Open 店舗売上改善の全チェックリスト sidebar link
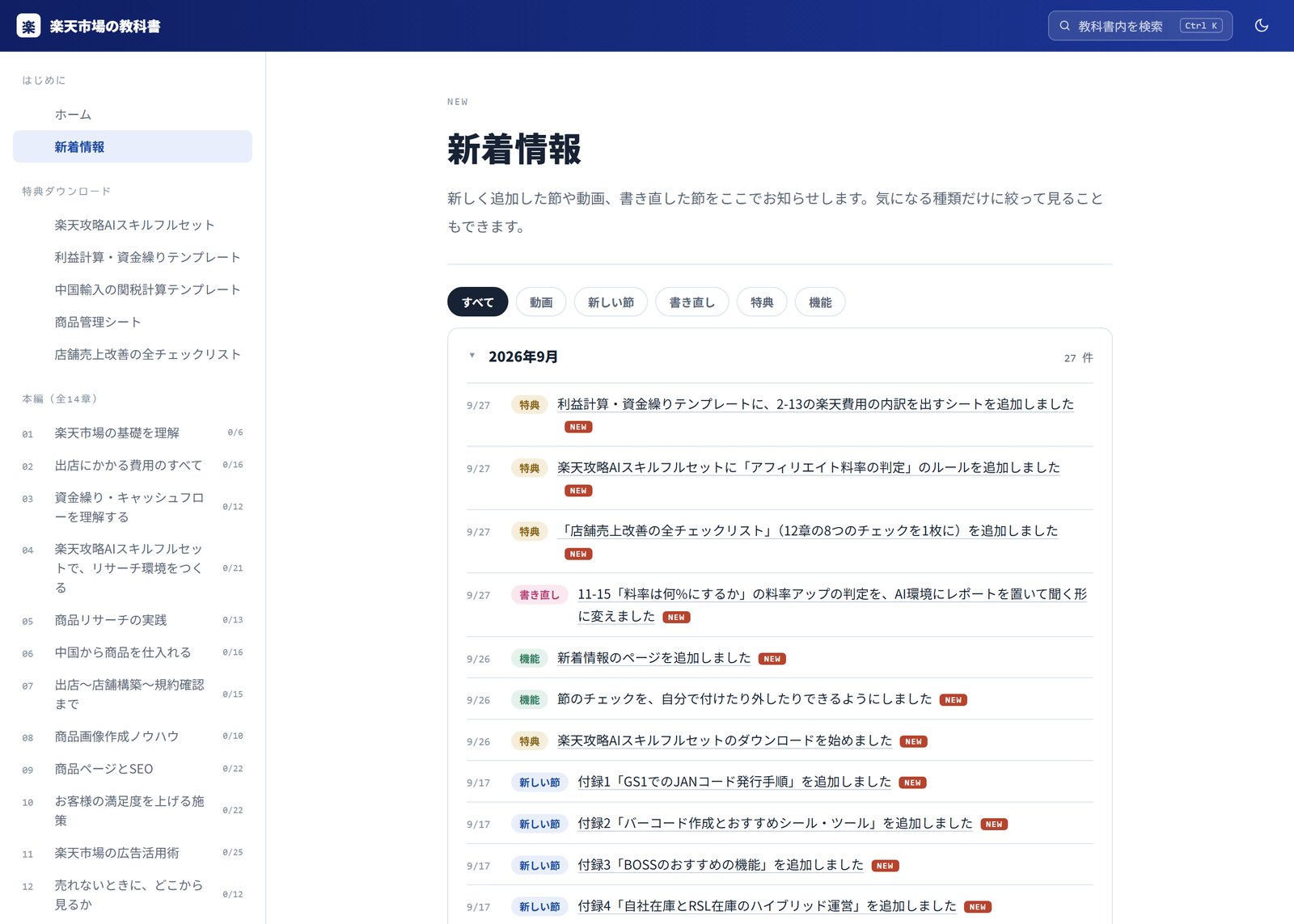 point(133,354)
